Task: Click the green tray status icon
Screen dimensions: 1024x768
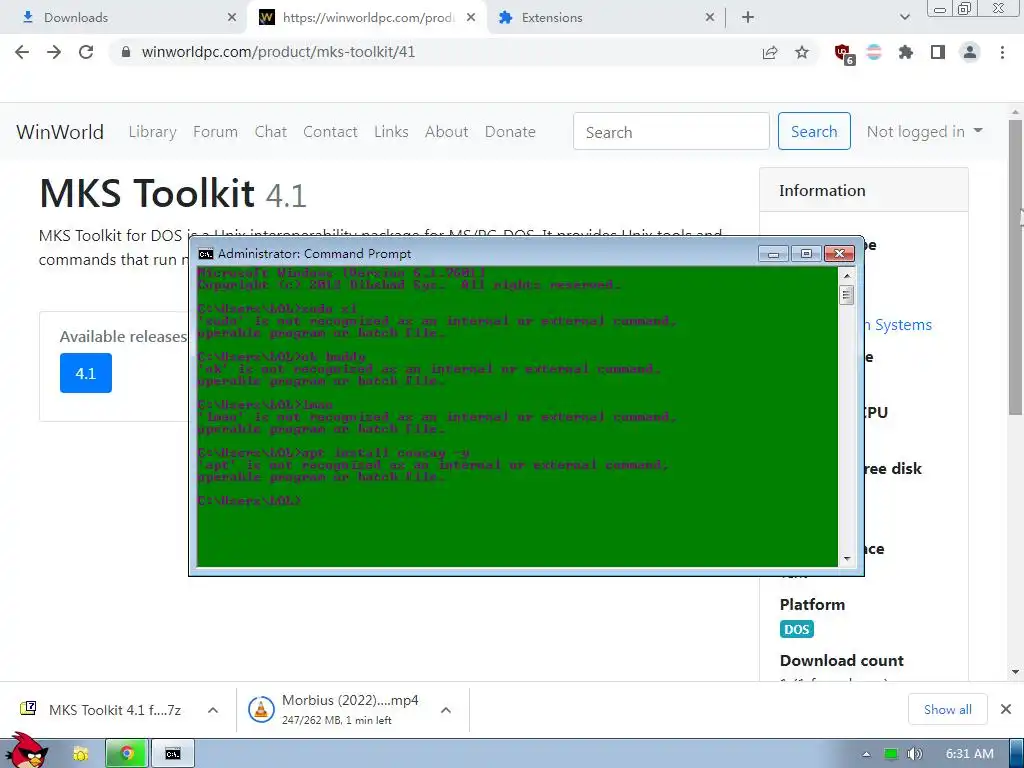Action: point(890,754)
